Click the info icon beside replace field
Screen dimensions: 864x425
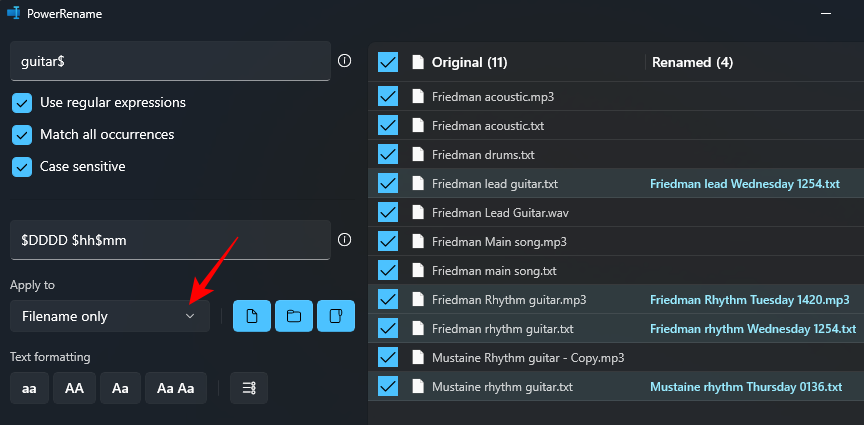(x=344, y=240)
